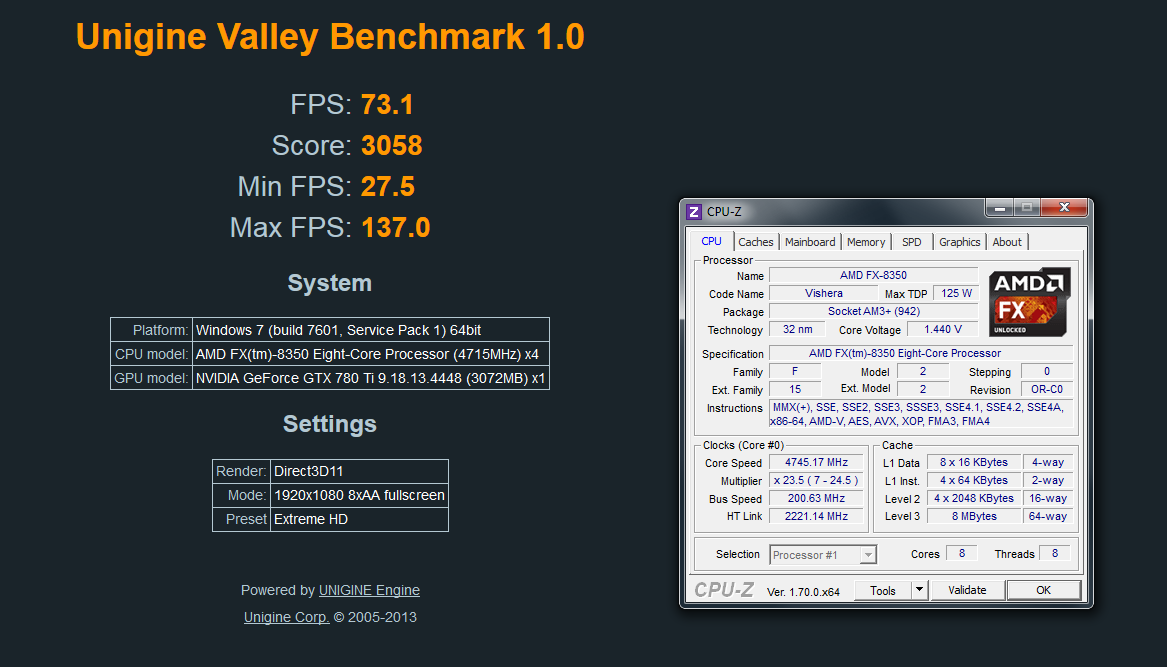
Task: Click the Level 3 64-way associativity value
Action: point(1048,516)
